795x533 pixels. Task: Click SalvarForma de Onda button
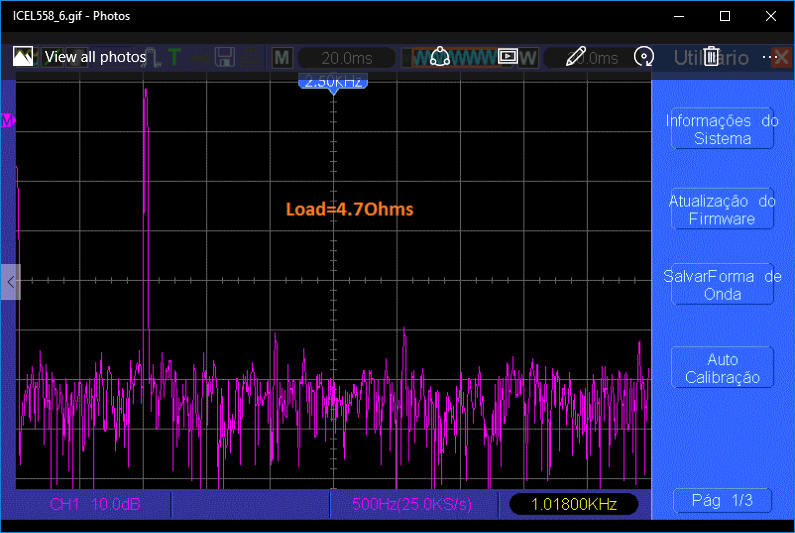tap(722, 285)
